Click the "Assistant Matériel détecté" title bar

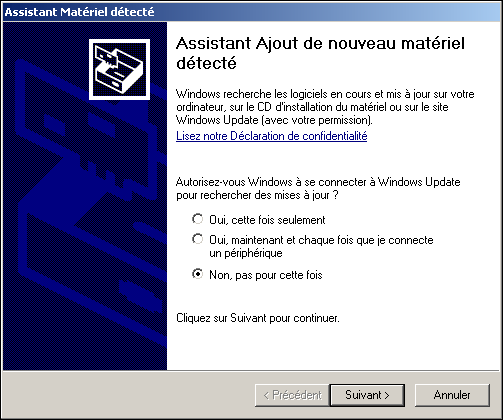click(x=251, y=12)
